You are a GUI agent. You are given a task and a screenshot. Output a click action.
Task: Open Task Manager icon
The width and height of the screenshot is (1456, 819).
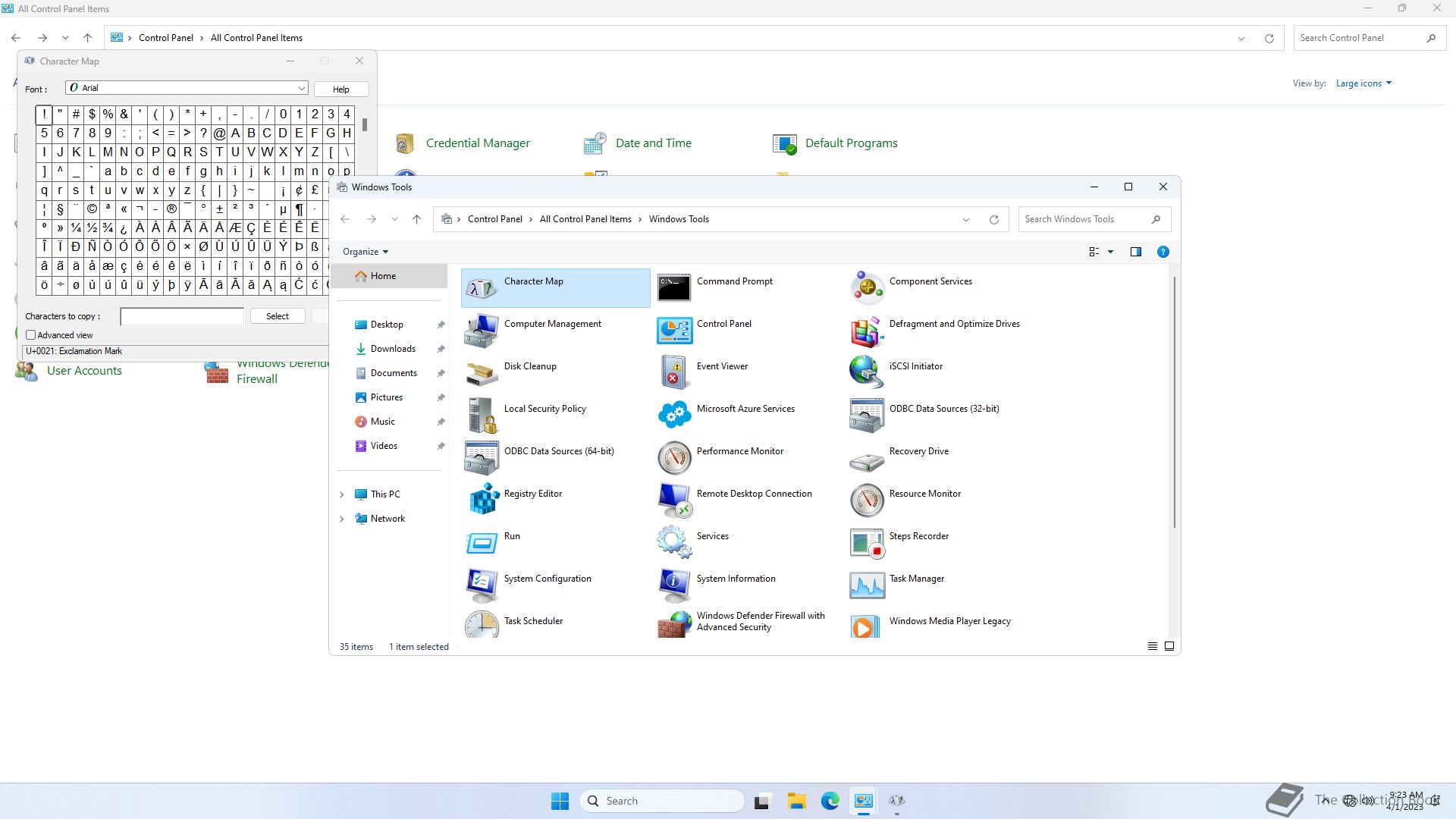(867, 585)
